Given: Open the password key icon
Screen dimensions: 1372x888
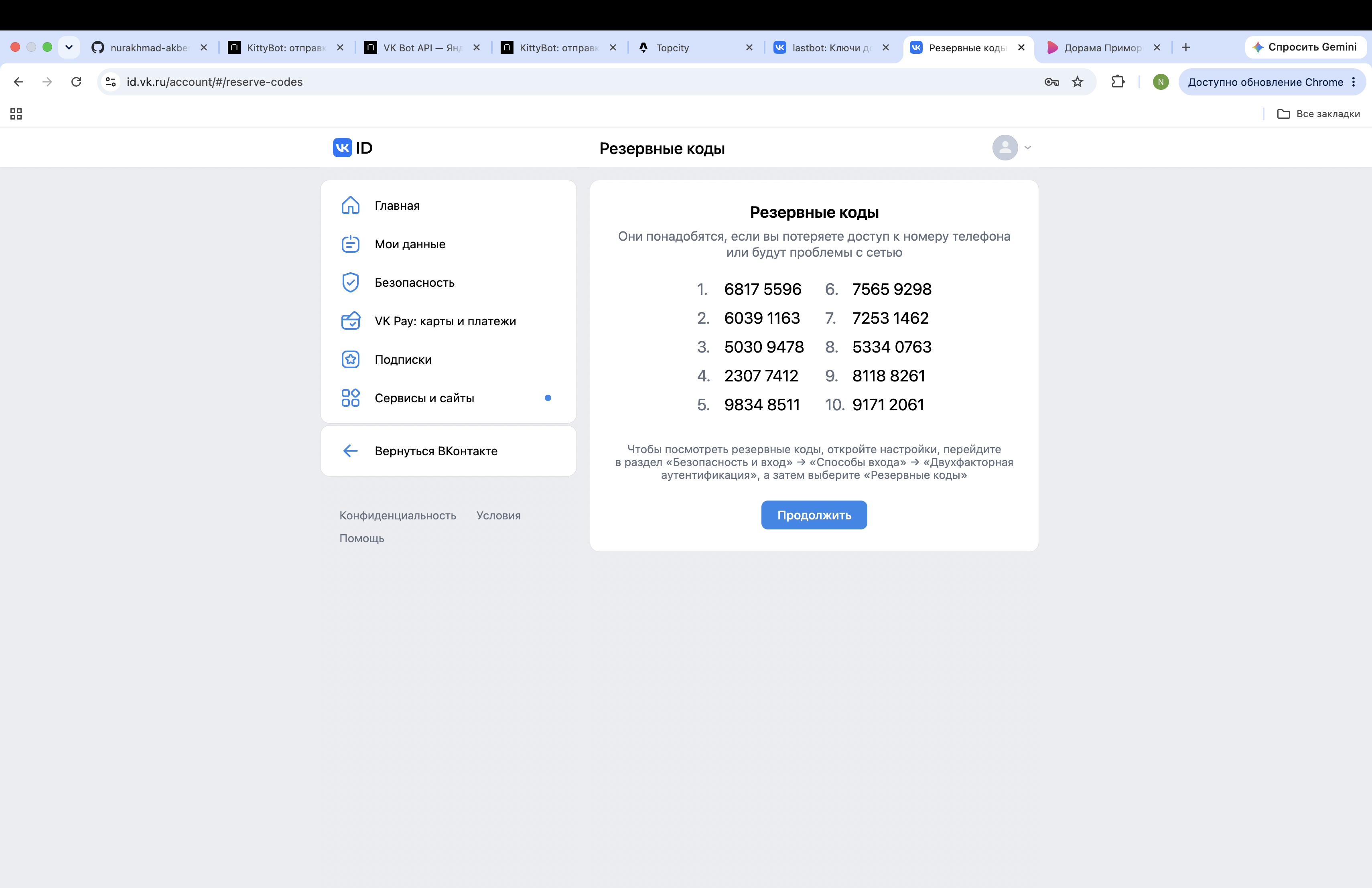Looking at the screenshot, I should (1051, 82).
